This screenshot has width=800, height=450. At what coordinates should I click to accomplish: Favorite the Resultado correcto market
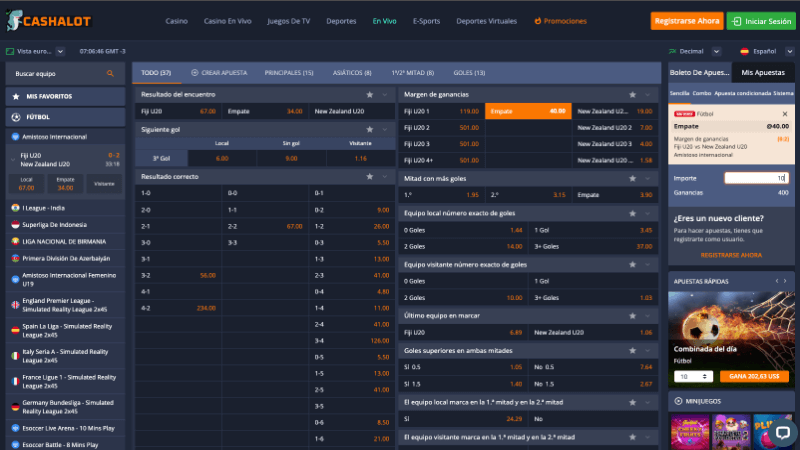click(x=369, y=177)
